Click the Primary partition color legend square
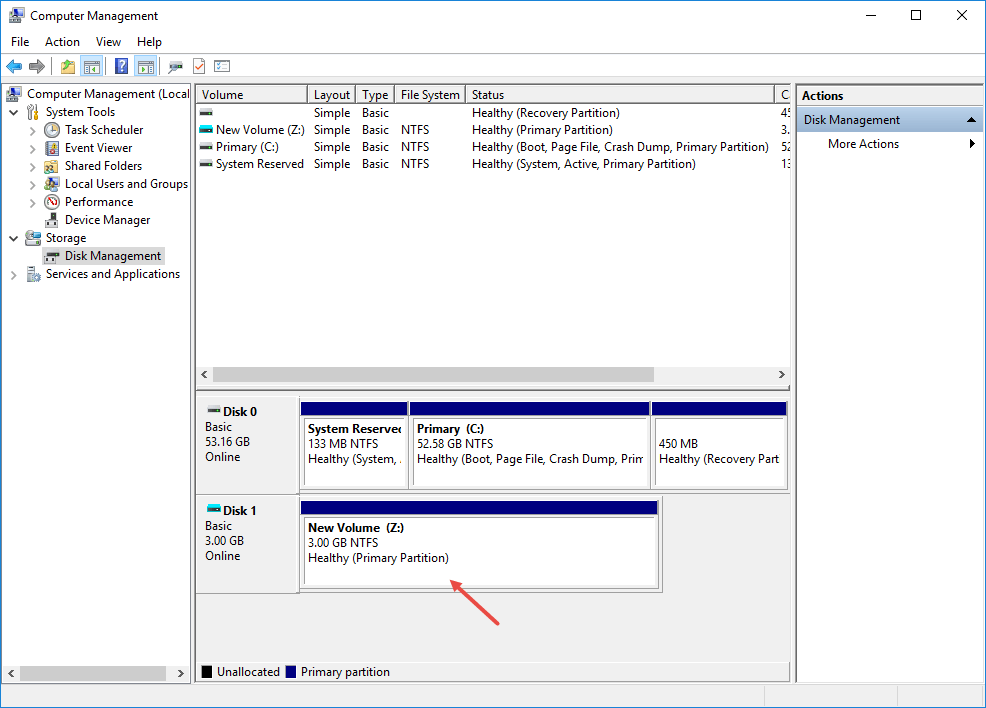This screenshot has width=986, height=708. coord(290,671)
